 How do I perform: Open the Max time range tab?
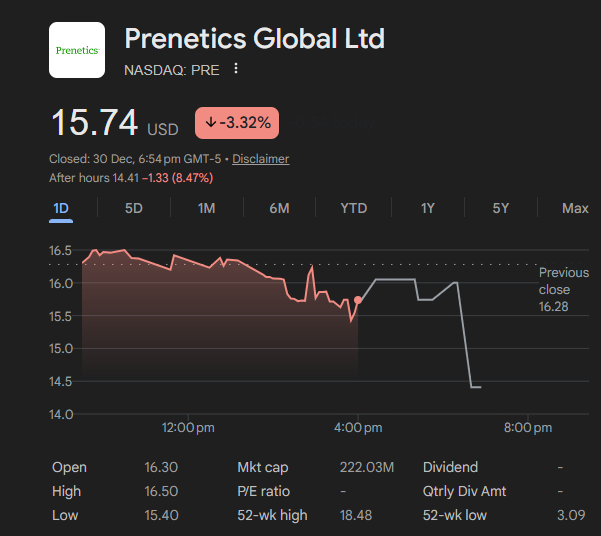click(x=575, y=208)
